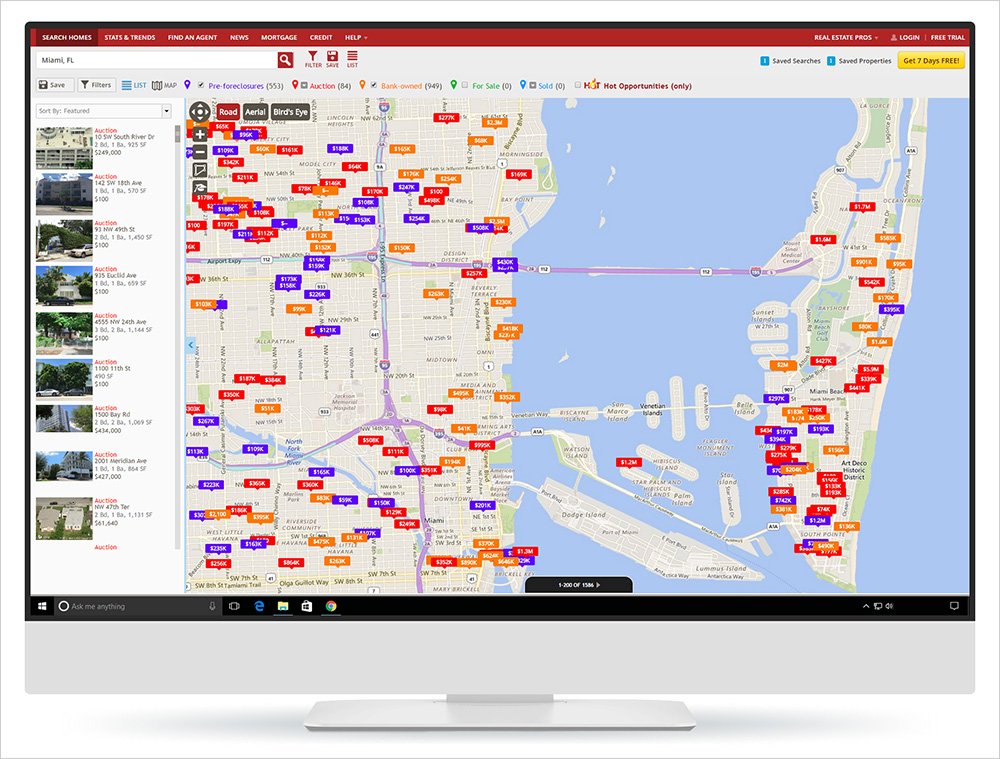The image size is (1000, 759).
Task: Switch map to Aerial view
Action: [255, 112]
